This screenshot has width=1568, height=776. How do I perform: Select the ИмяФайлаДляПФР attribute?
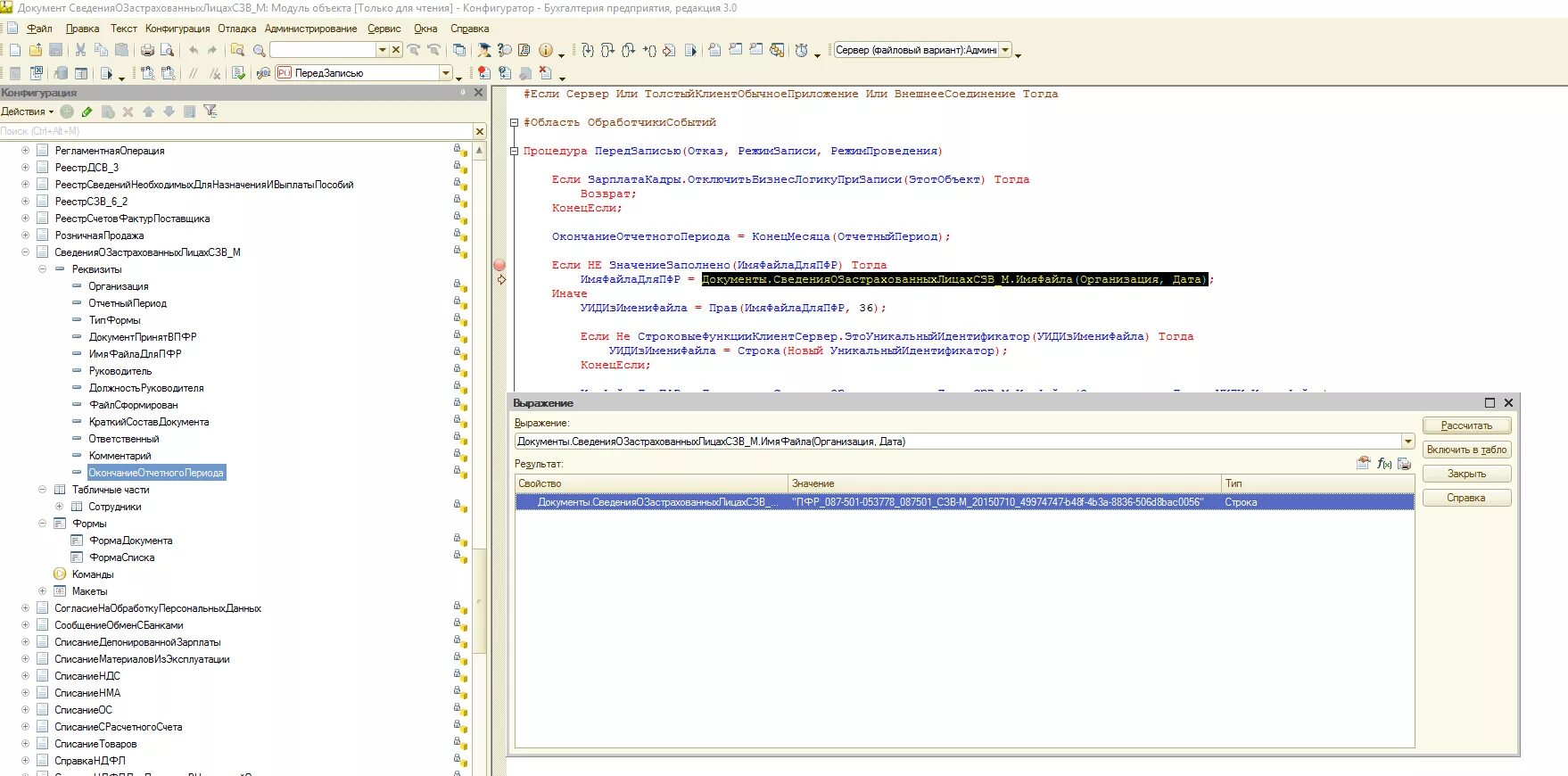[135, 354]
